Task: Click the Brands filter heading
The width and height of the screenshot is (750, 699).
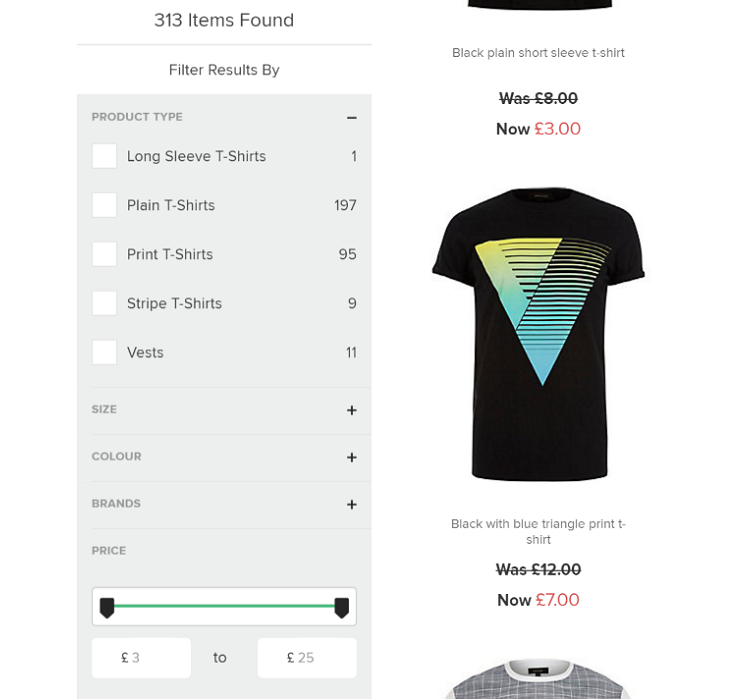Action: coord(116,503)
